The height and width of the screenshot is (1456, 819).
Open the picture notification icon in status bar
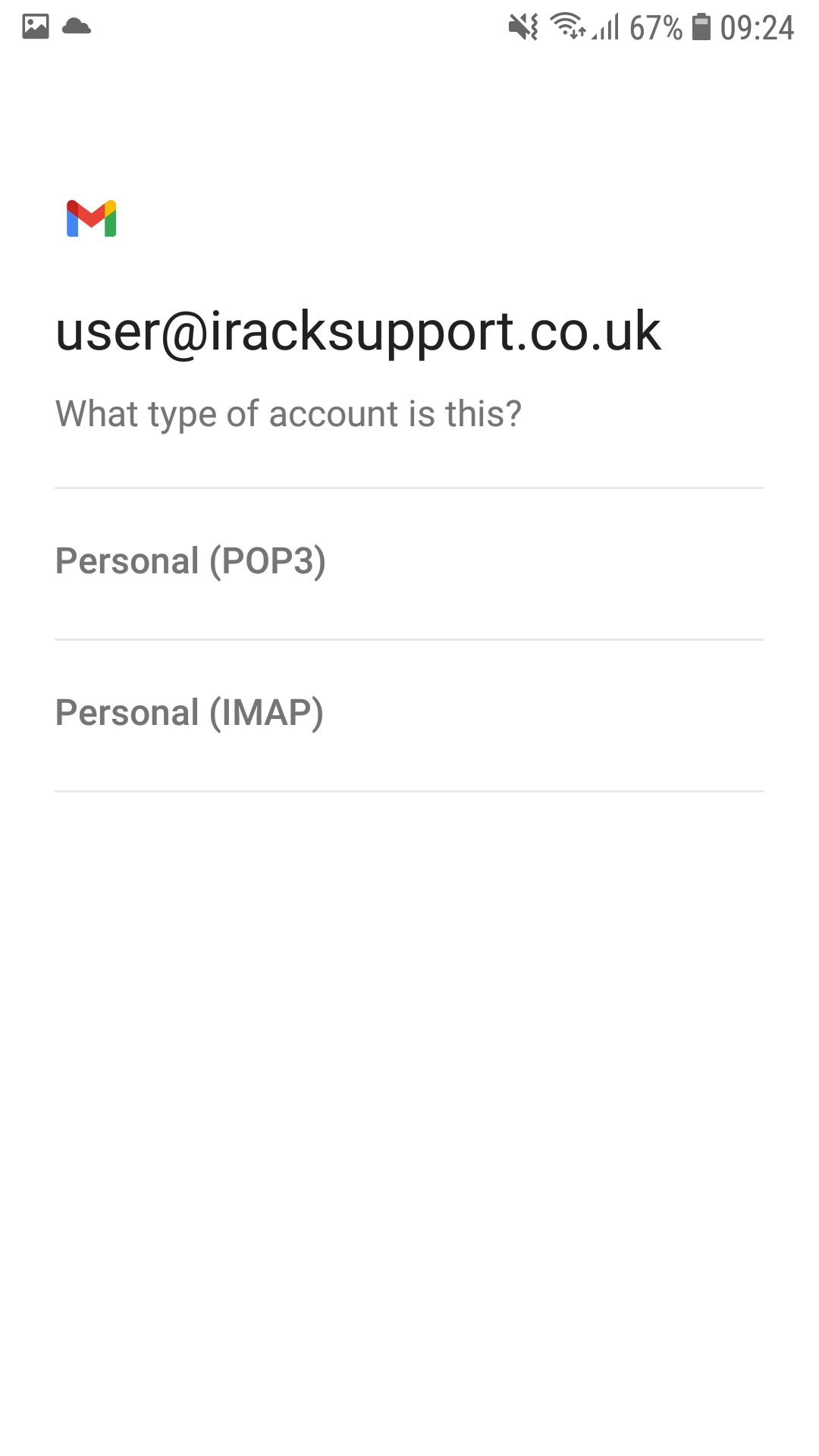click(36, 27)
